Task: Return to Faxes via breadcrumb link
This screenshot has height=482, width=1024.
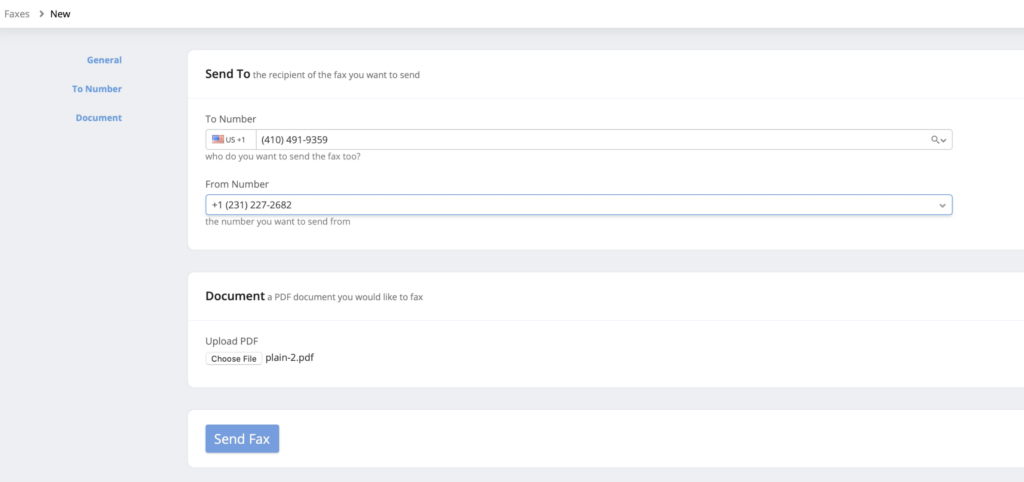Action: [x=17, y=14]
